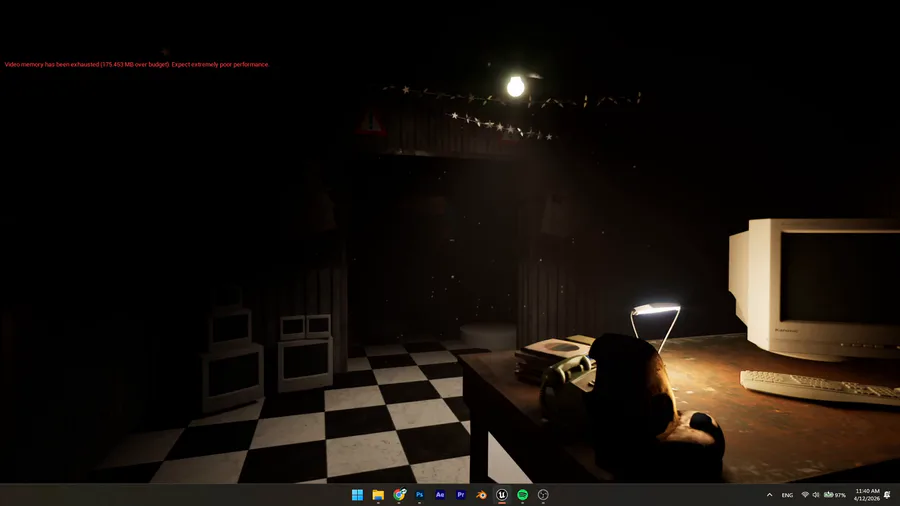Open the Wi-Fi network status icon
Screen dimensions: 900x506
click(805, 495)
